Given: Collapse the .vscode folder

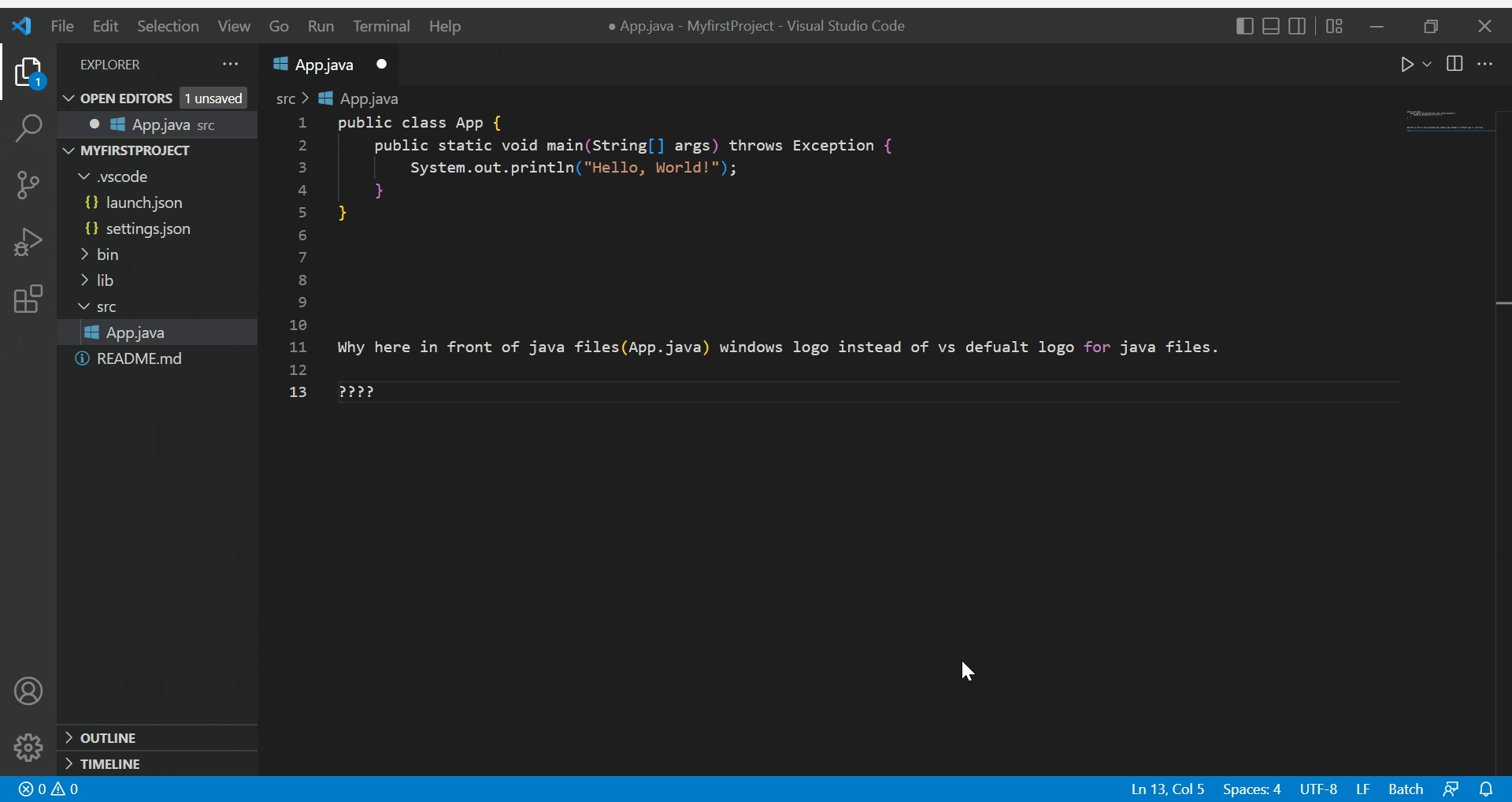Looking at the screenshot, I should tap(84, 176).
